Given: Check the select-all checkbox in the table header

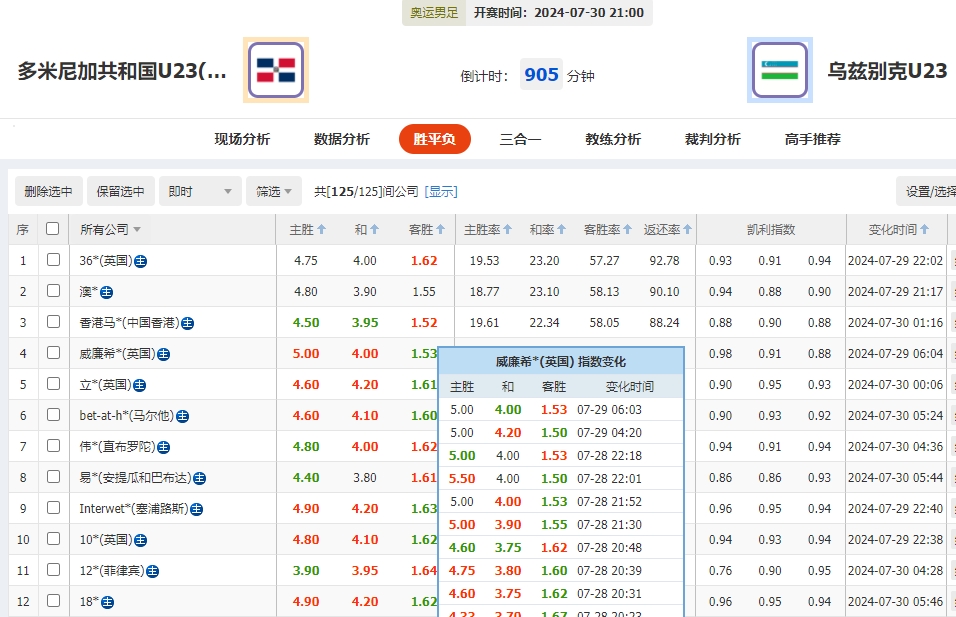Looking at the screenshot, I should [x=52, y=229].
